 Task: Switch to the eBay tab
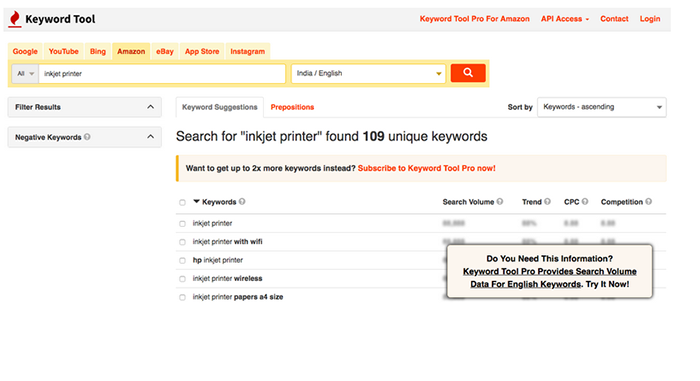165,51
